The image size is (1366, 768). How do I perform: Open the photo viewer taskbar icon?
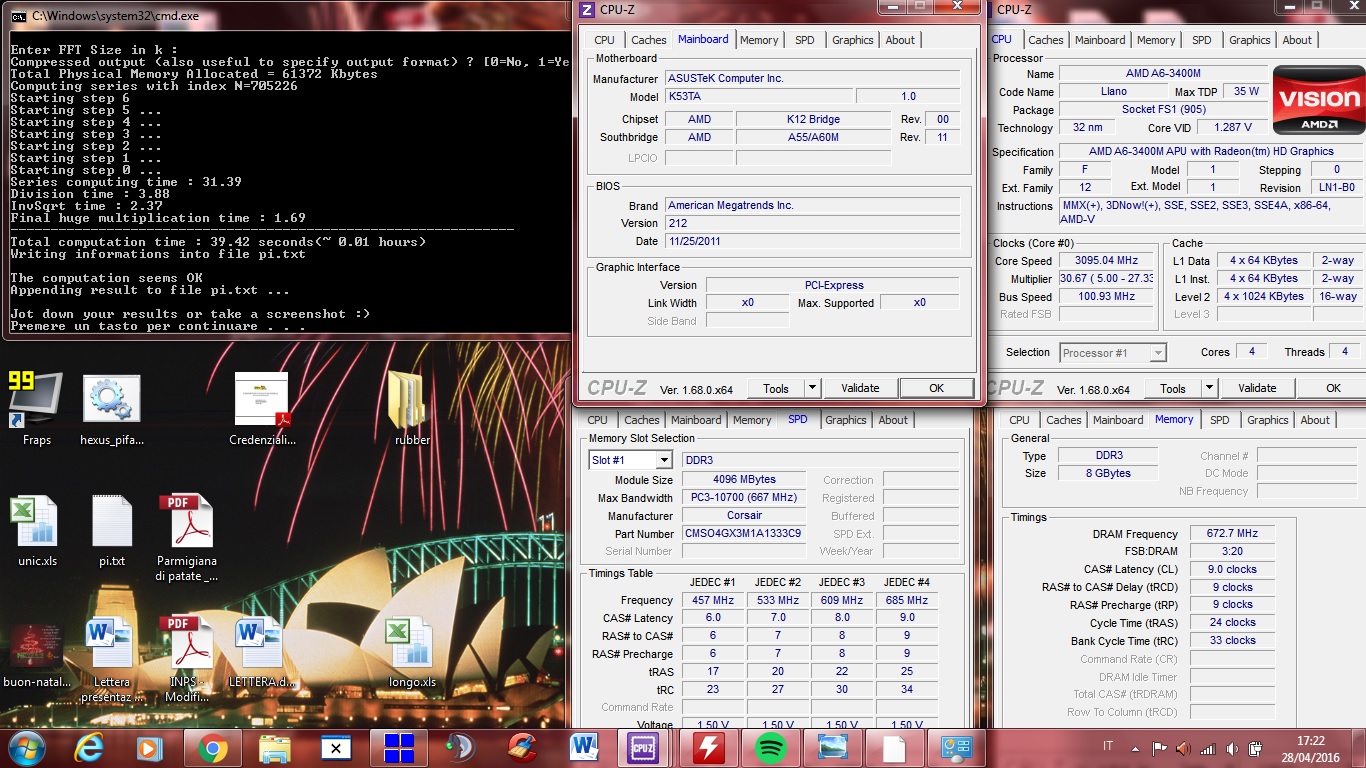click(x=831, y=747)
